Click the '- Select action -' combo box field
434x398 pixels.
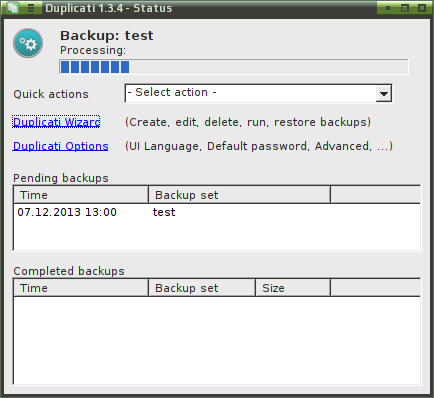pyautogui.click(x=258, y=93)
